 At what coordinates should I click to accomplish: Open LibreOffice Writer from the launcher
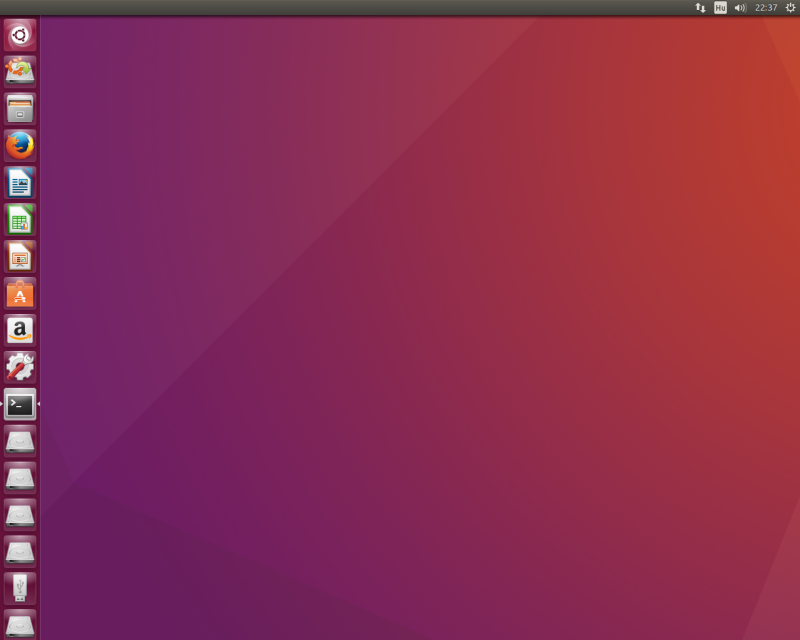20,182
